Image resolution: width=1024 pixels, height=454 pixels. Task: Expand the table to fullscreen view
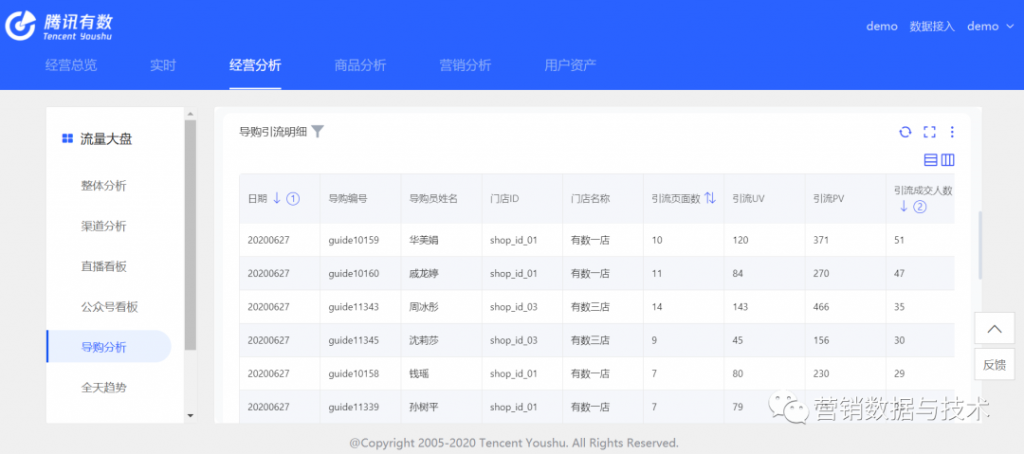(x=929, y=132)
